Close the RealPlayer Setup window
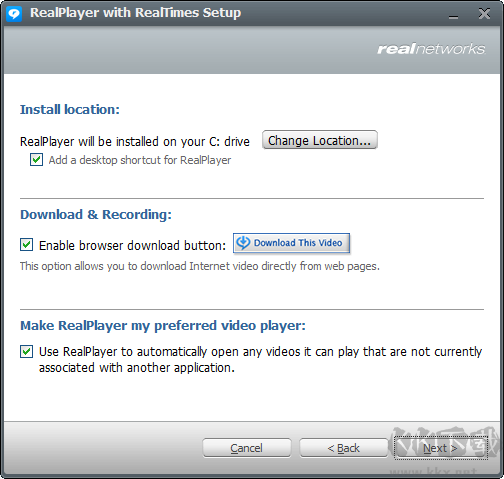 coord(484,14)
